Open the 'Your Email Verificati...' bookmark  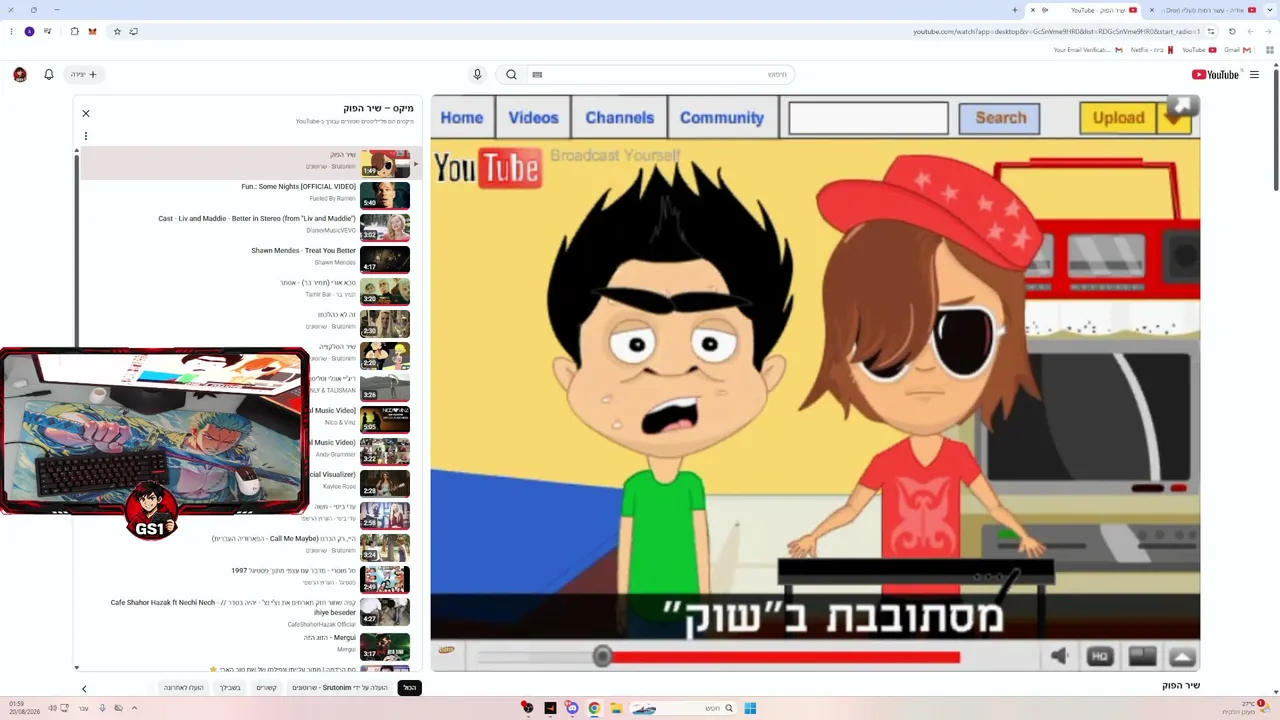(1088, 50)
